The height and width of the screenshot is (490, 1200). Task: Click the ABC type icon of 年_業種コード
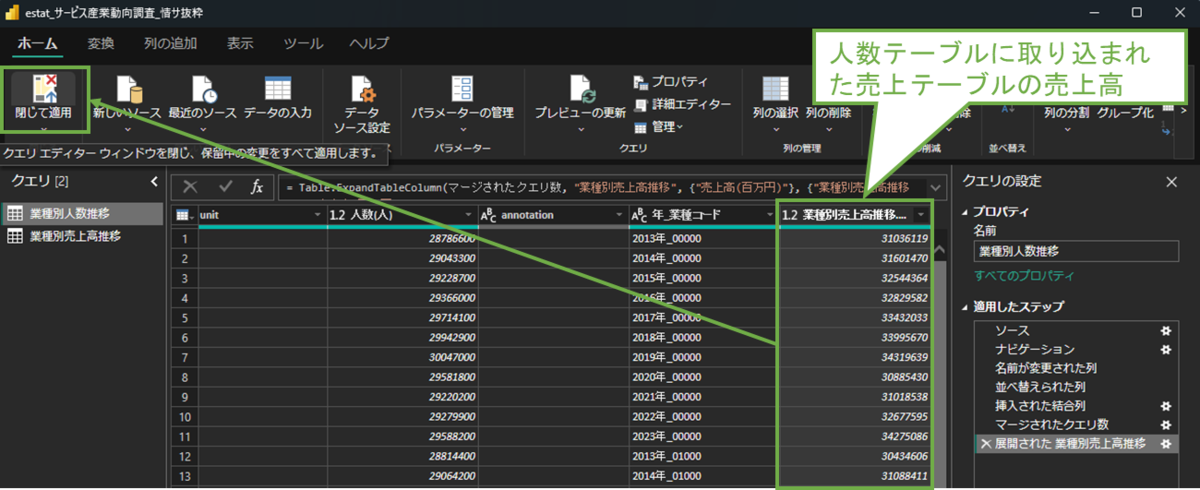[x=640, y=215]
